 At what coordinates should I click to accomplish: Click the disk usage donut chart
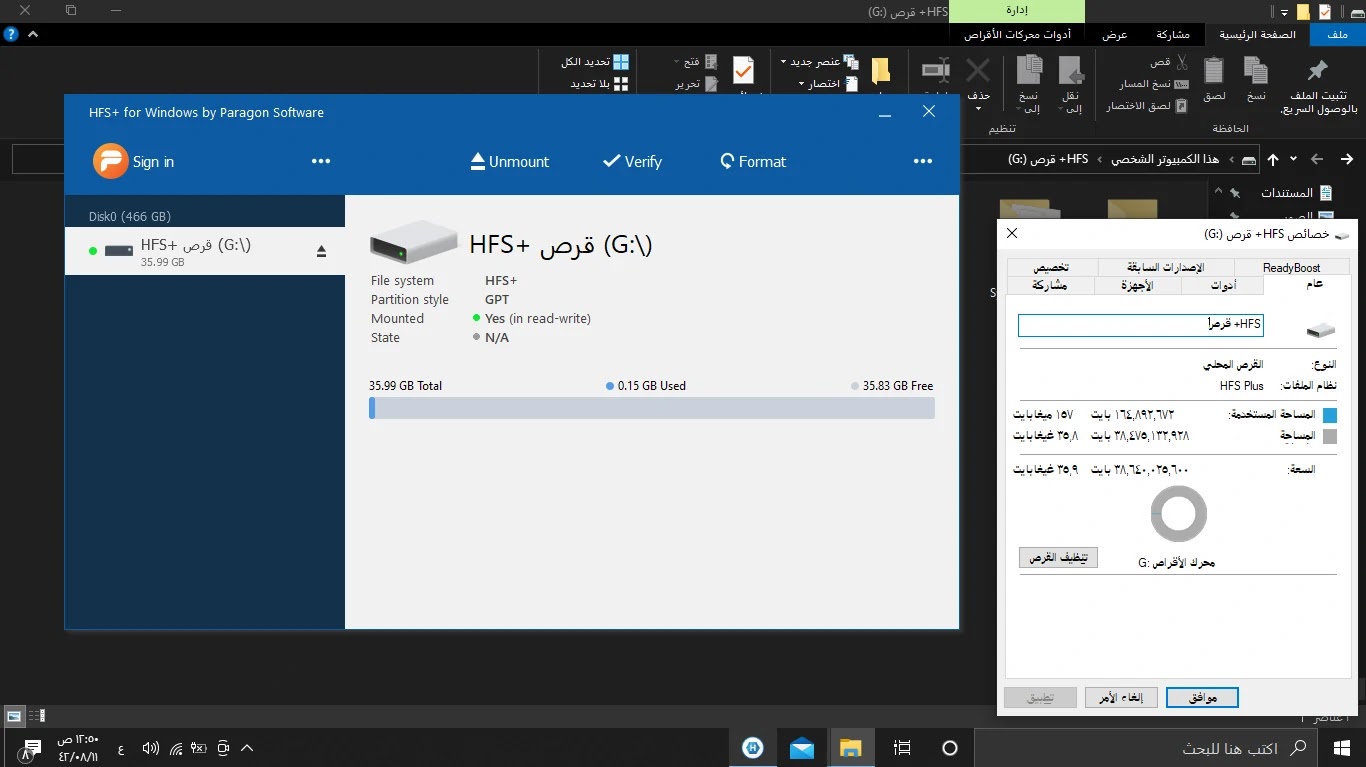[x=1179, y=514]
